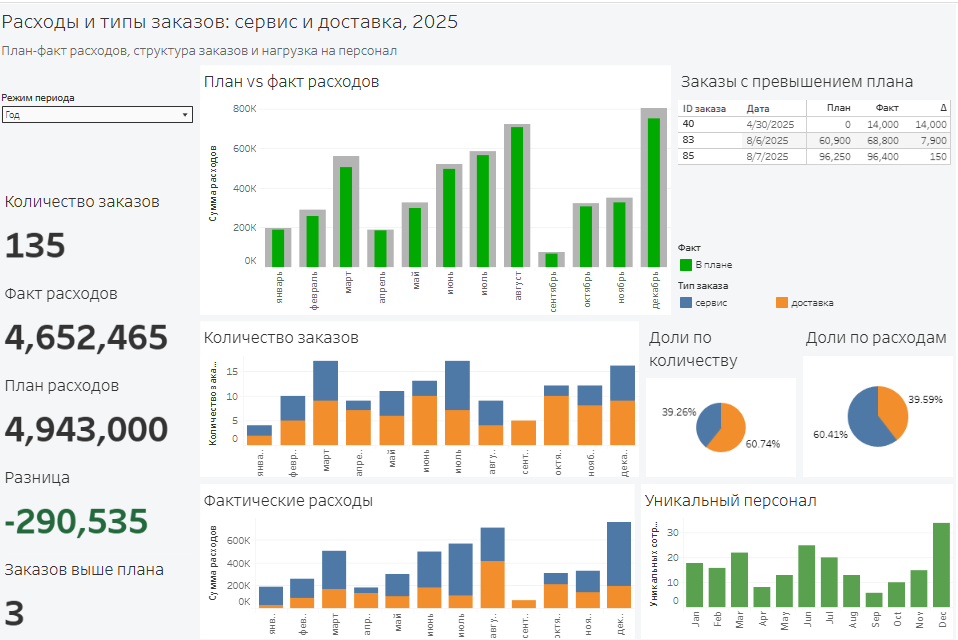Select order ID 85 in the table

pyautogui.click(x=688, y=155)
